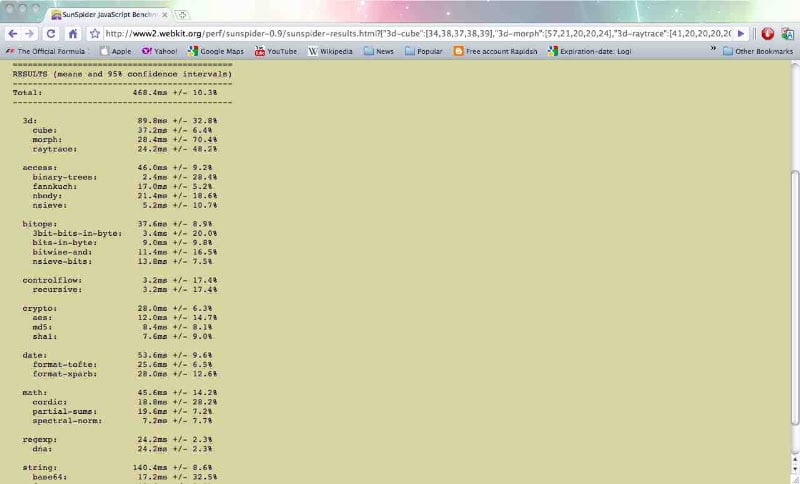Click the go arrow beside the address bar
This screenshot has height=484, width=800.
[x=741, y=34]
